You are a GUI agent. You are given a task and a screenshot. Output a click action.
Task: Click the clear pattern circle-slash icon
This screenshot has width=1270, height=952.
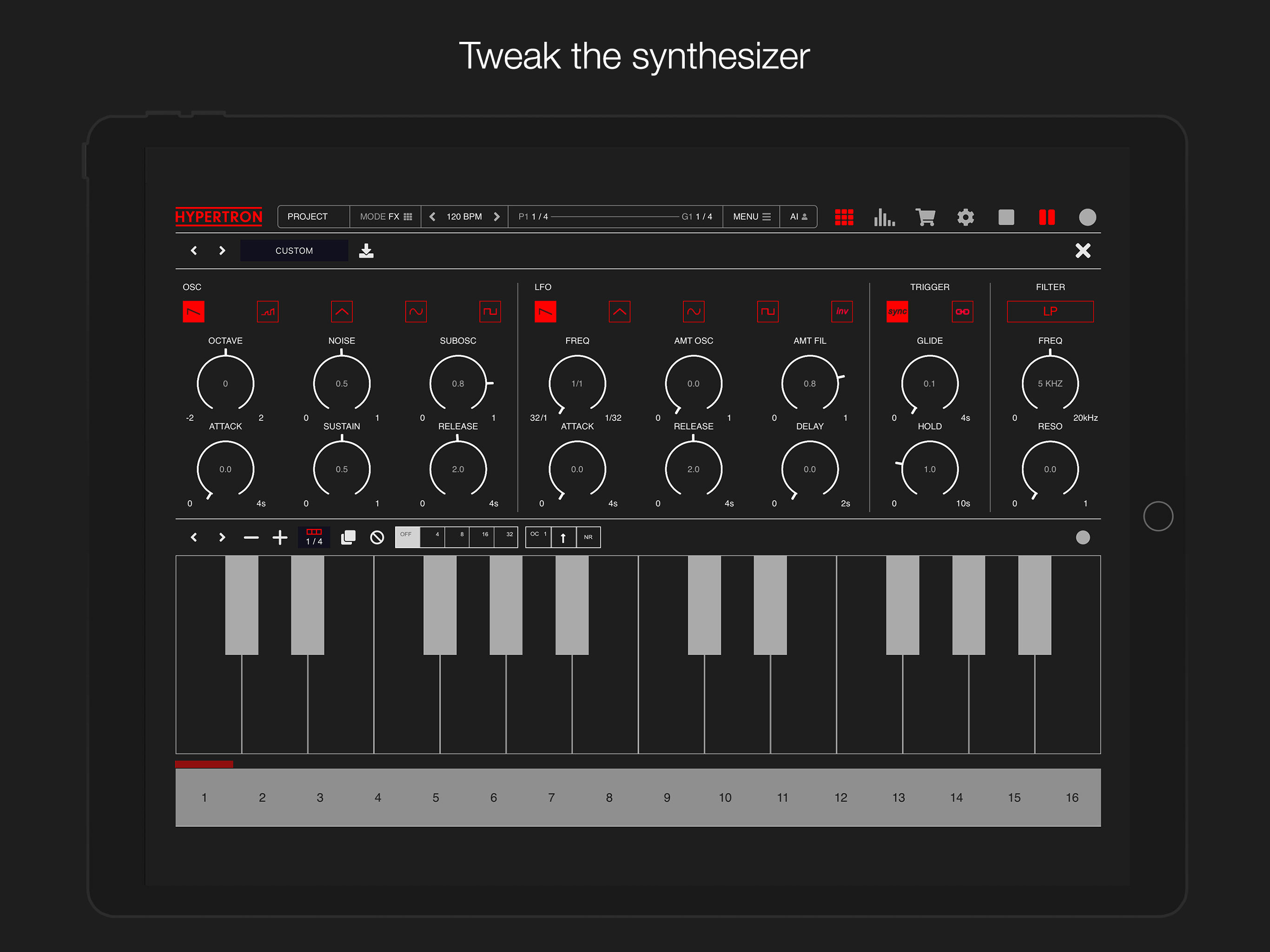(377, 537)
